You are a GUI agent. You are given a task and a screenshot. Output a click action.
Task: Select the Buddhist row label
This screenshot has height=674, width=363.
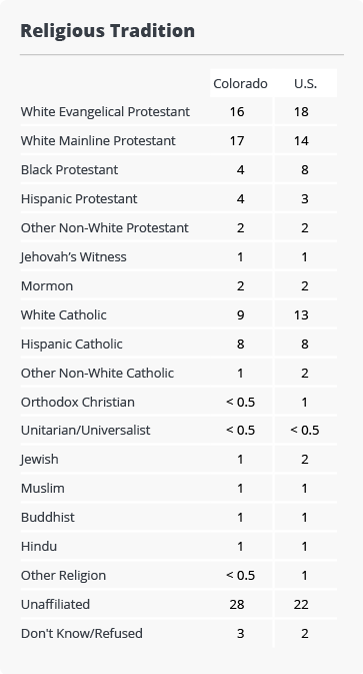[x=48, y=517]
